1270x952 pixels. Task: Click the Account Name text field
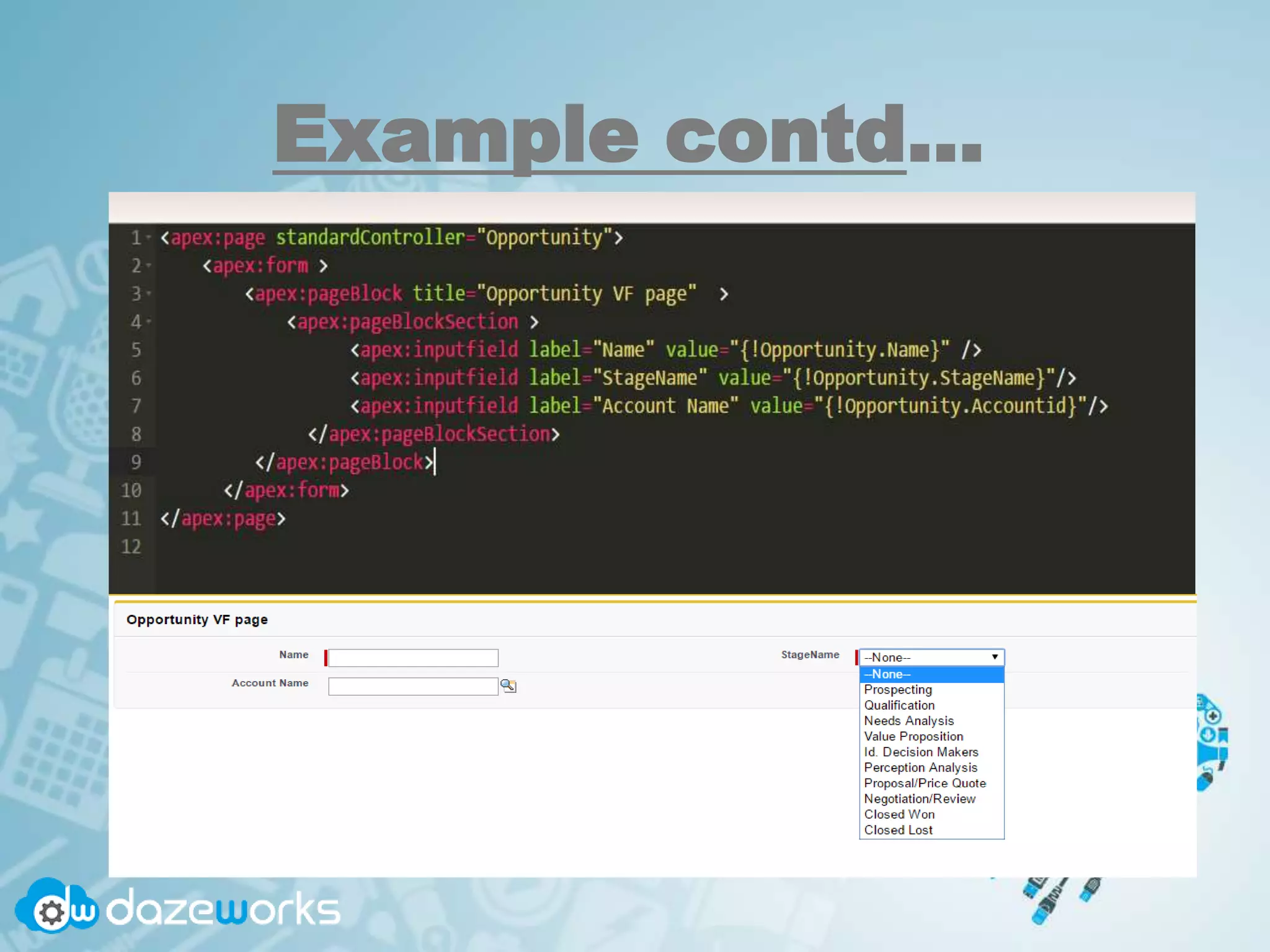tap(413, 686)
